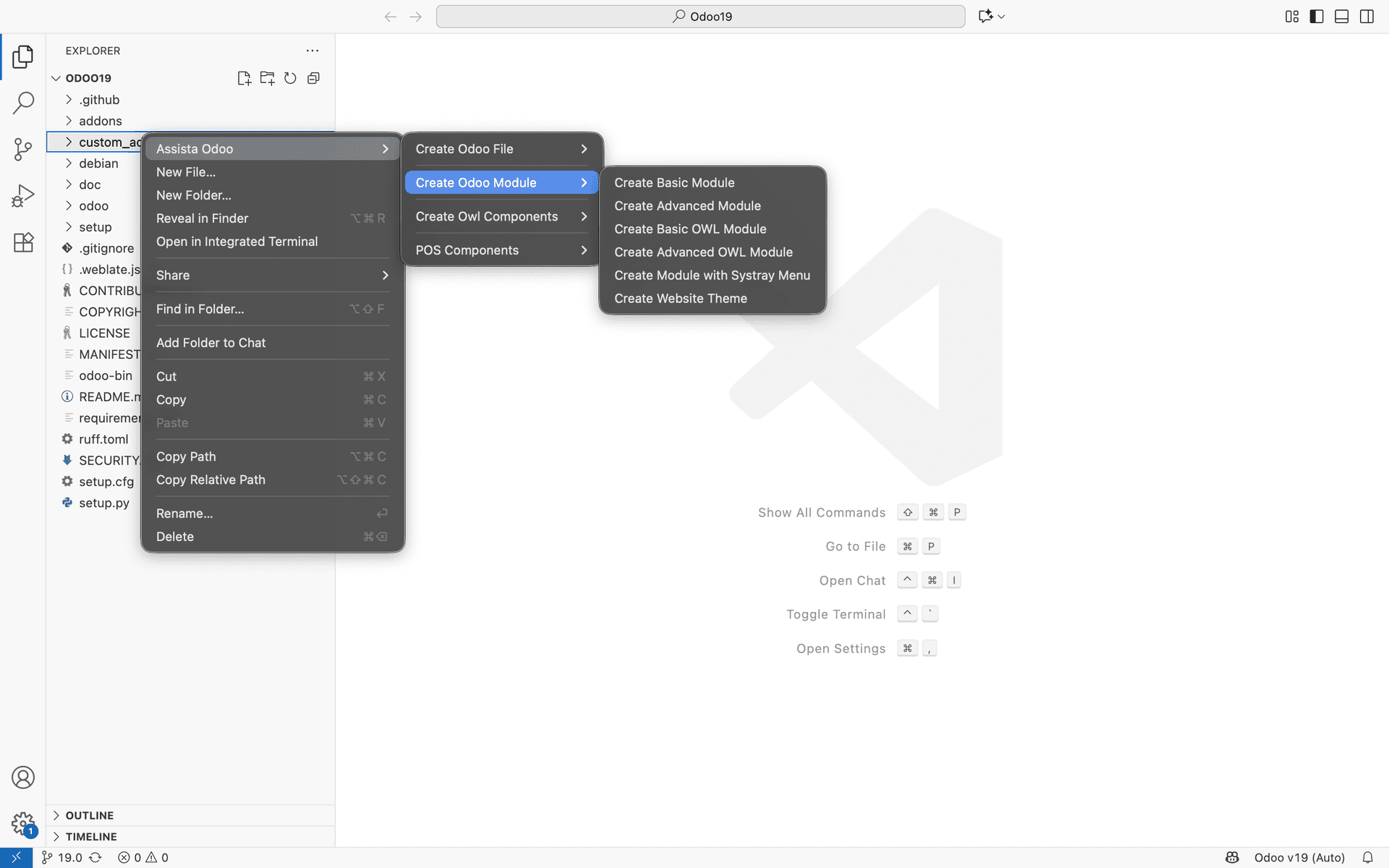
Task: Toggle Primary Side Bar visibility
Action: point(1317,16)
